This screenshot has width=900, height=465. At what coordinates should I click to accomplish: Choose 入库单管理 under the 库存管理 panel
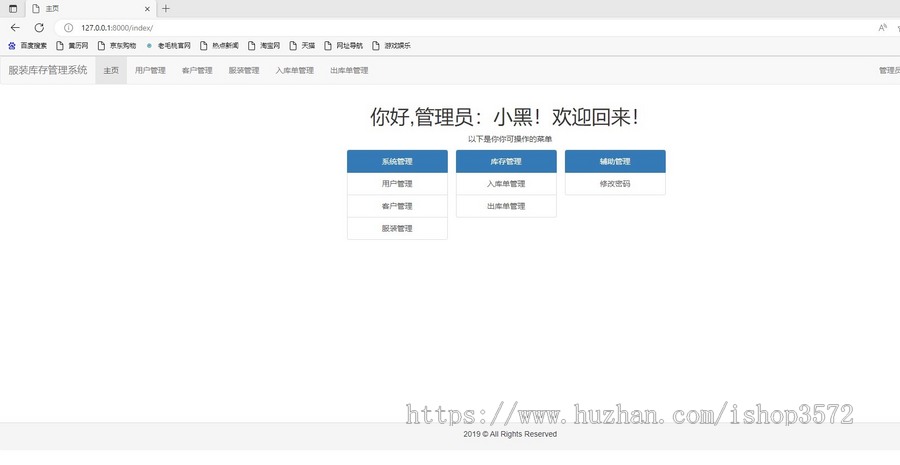coord(506,184)
